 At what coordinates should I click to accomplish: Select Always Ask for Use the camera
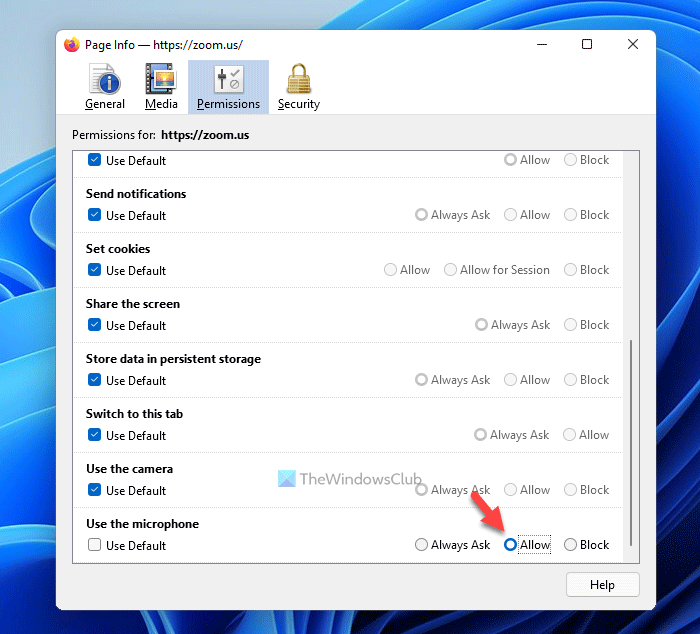tap(421, 490)
